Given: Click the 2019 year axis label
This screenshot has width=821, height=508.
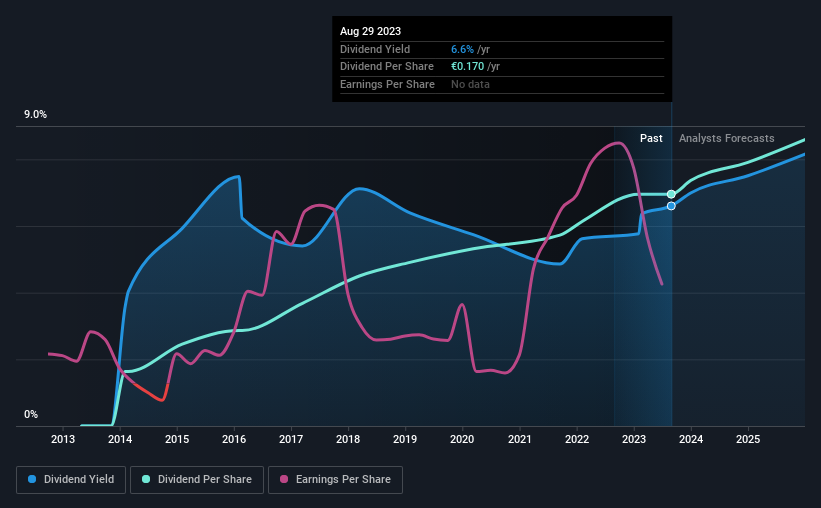Looking at the screenshot, I should pos(405,439).
